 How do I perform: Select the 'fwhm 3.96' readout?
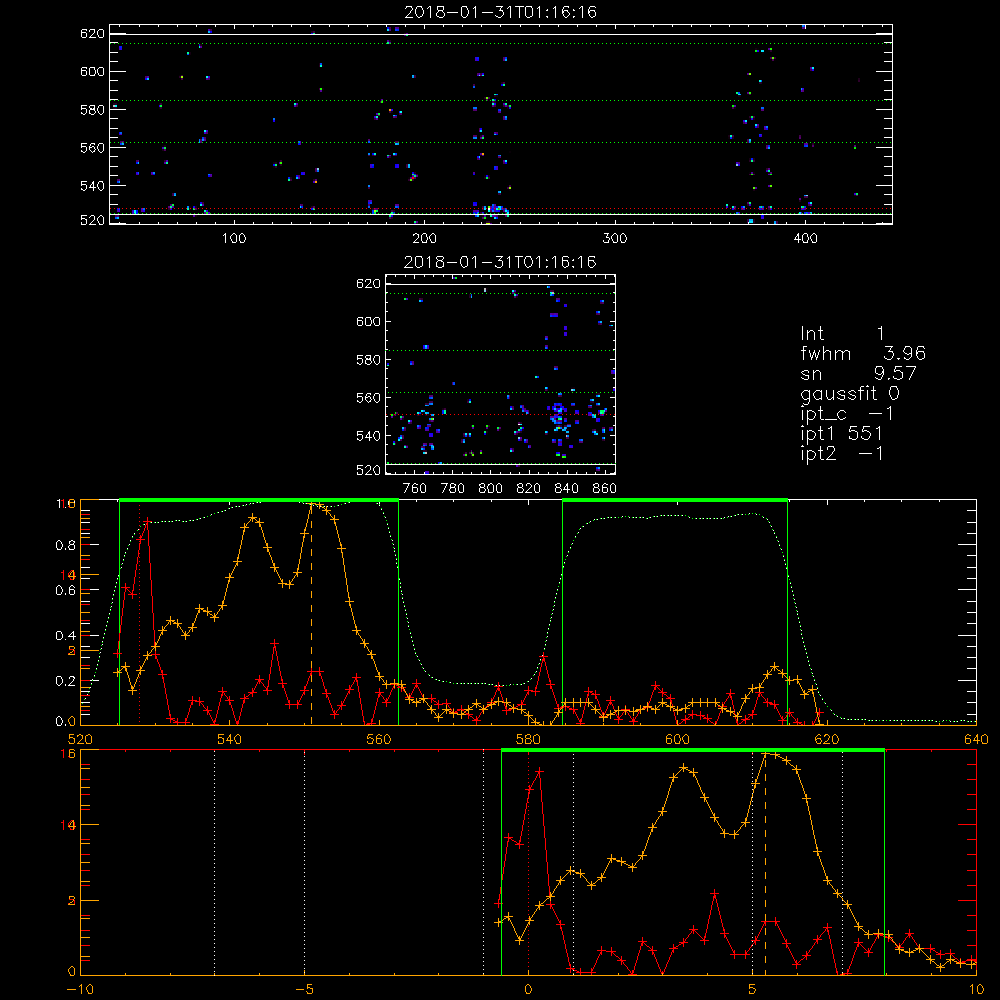(x=863, y=353)
